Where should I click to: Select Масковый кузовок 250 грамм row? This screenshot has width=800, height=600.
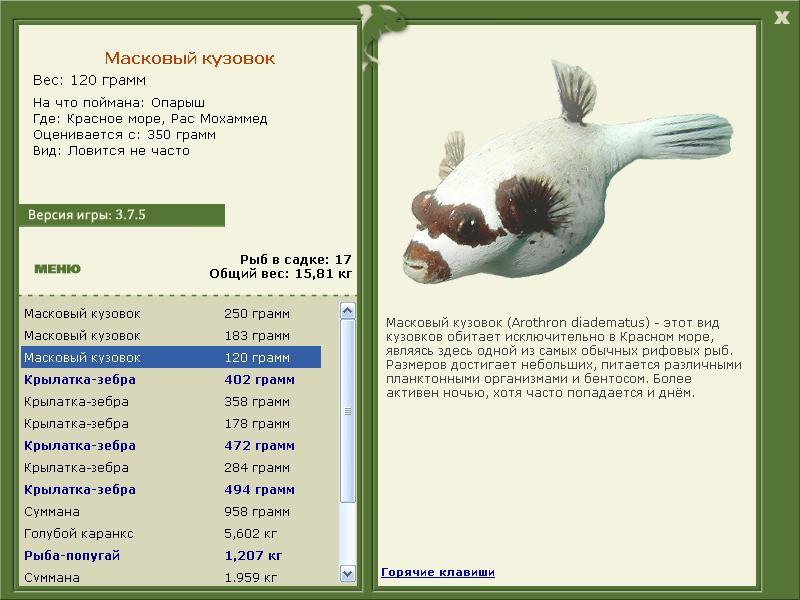coord(171,313)
